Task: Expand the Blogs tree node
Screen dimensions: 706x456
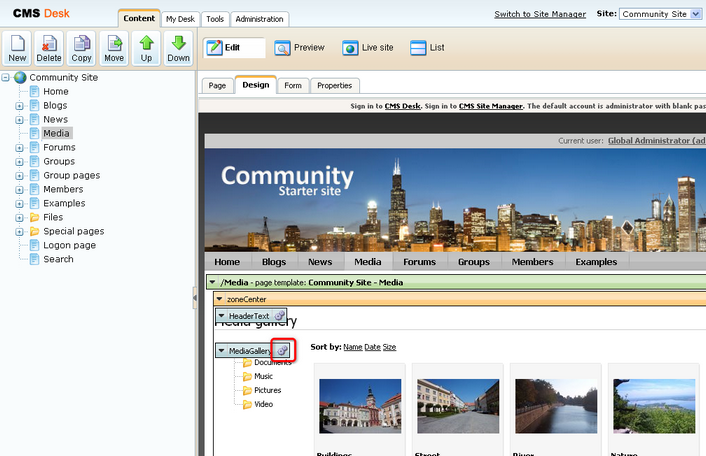Action: (19, 106)
